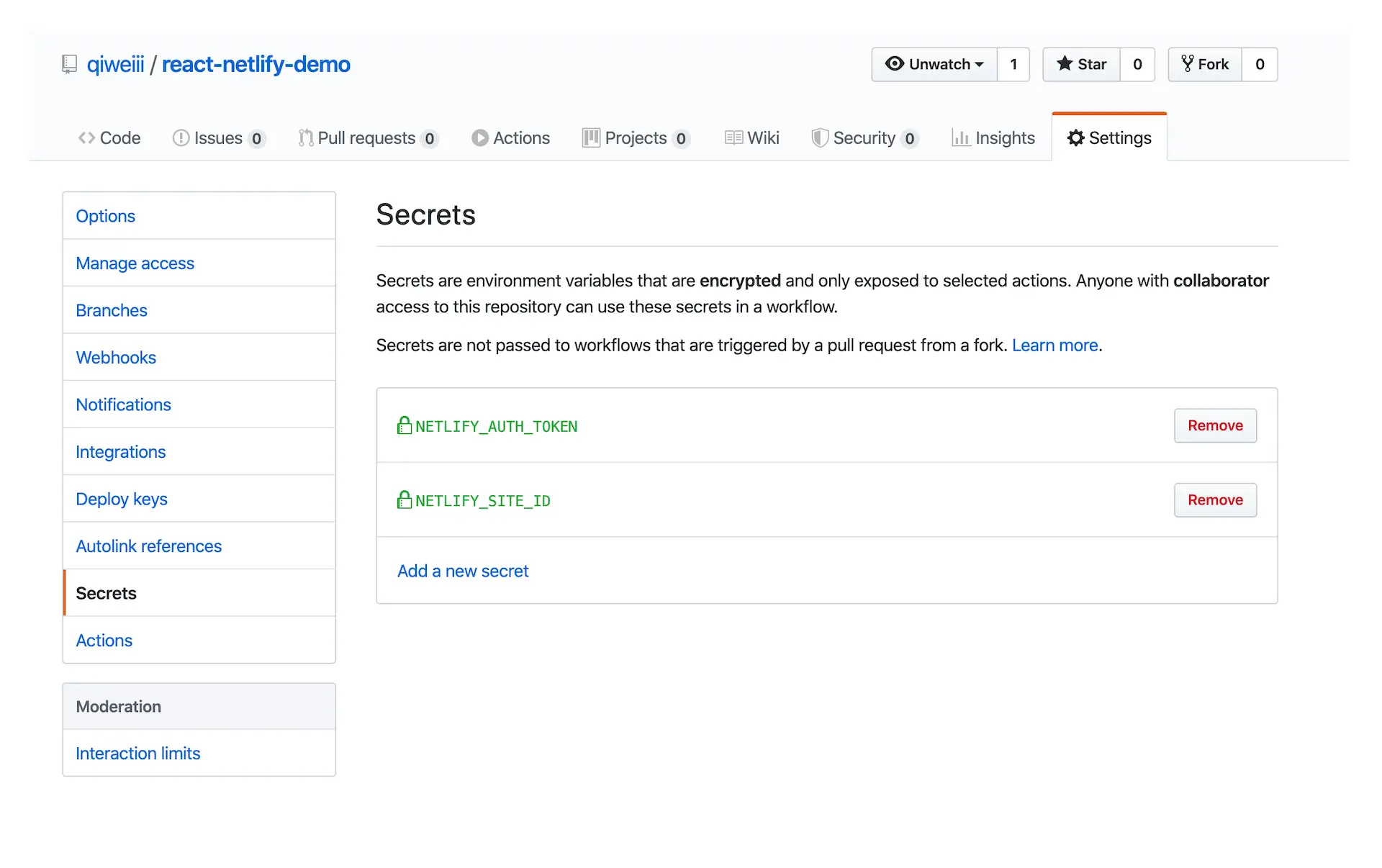Click Add a new secret link
This screenshot has height=868, width=1382.
[x=463, y=571]
